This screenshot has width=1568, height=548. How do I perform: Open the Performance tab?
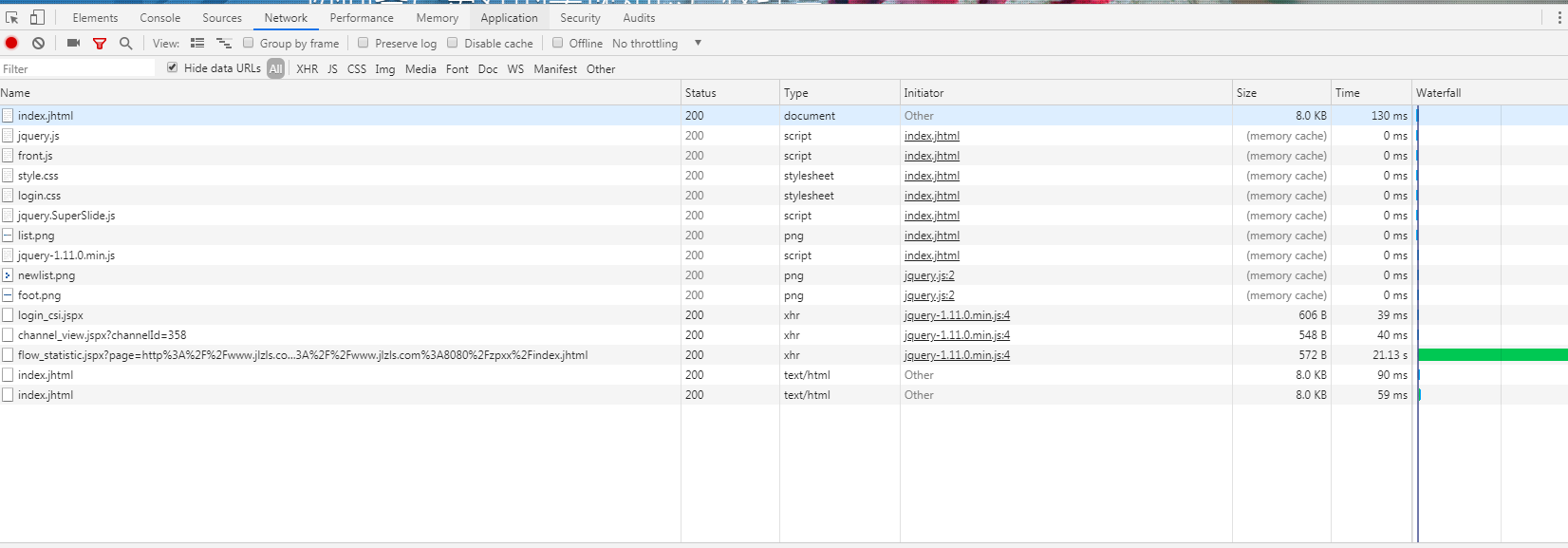click(x=361, y=18)
